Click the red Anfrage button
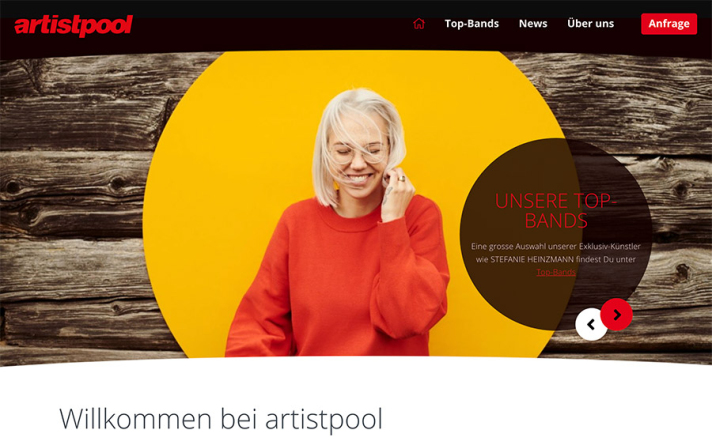The image size is (712, 445). [669, 24]
